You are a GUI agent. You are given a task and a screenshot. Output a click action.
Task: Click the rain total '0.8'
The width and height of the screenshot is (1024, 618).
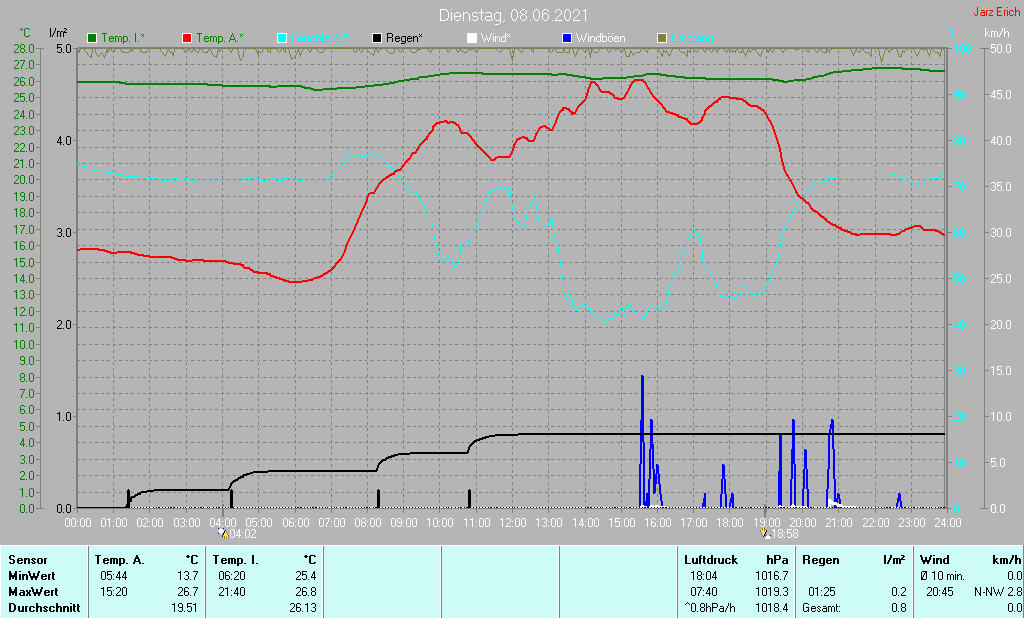click(899, 608)
